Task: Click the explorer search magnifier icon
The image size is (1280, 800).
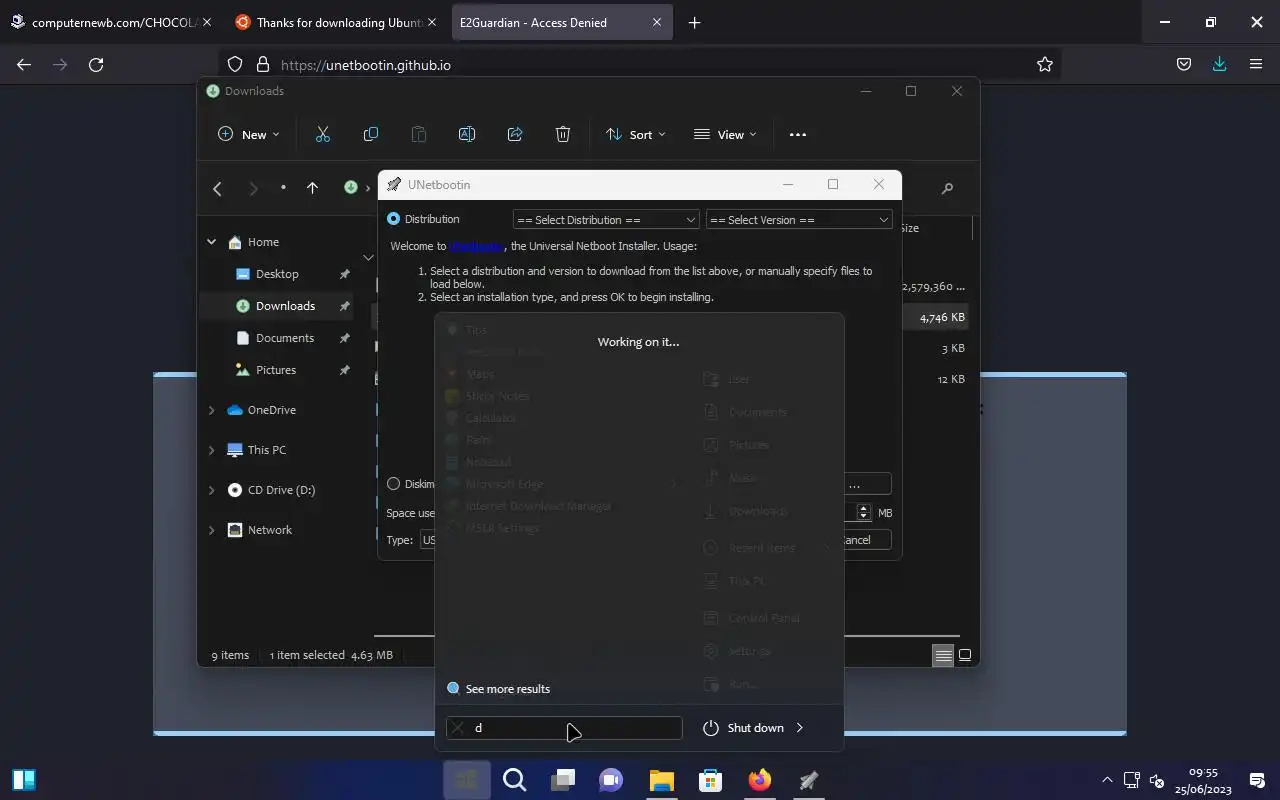Action: click(x=947, y=188)
